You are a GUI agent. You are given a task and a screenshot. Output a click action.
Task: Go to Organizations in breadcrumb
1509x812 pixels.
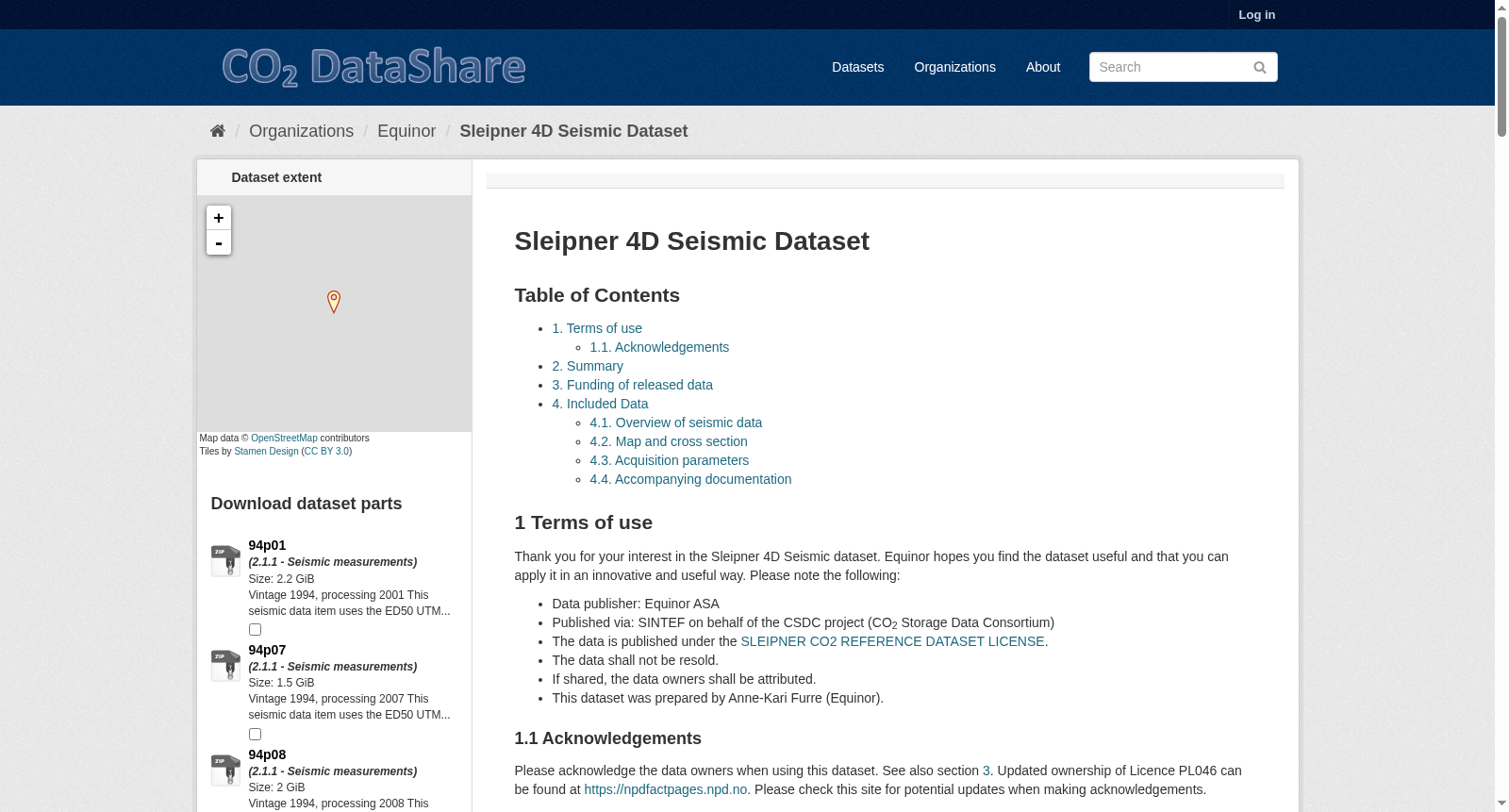(301, 131)
